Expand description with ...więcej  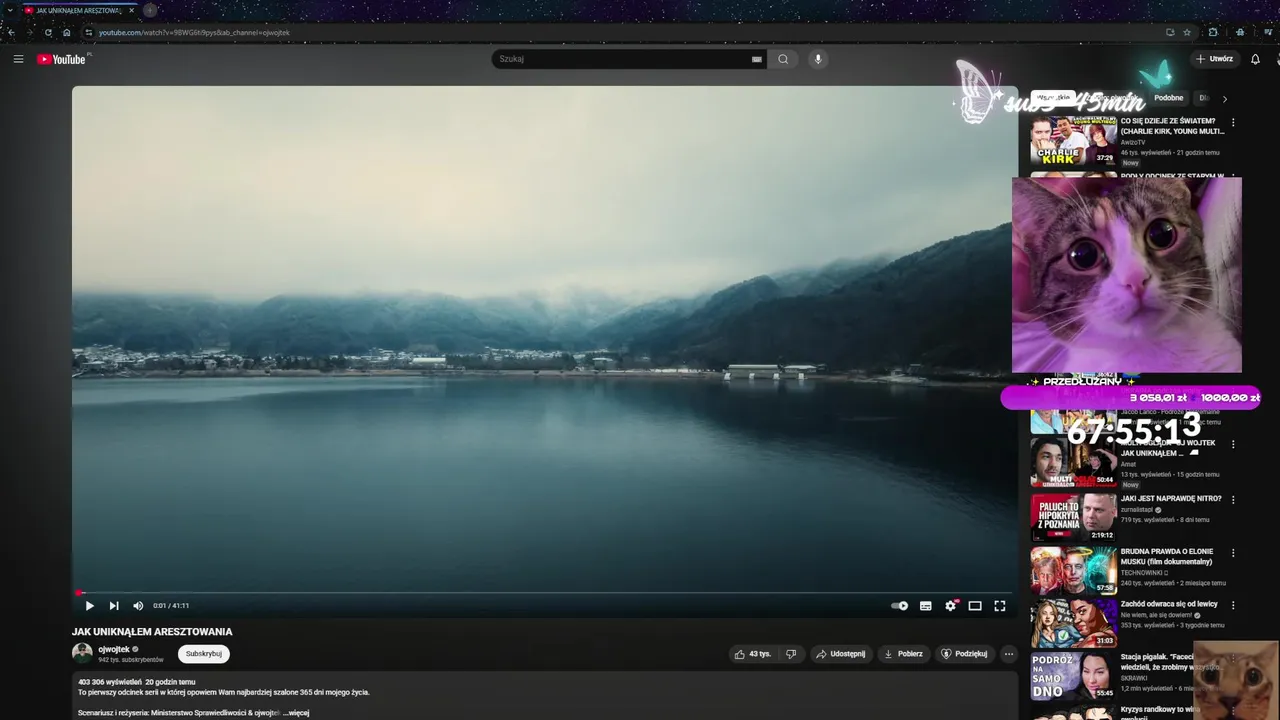tap(296, 713)
